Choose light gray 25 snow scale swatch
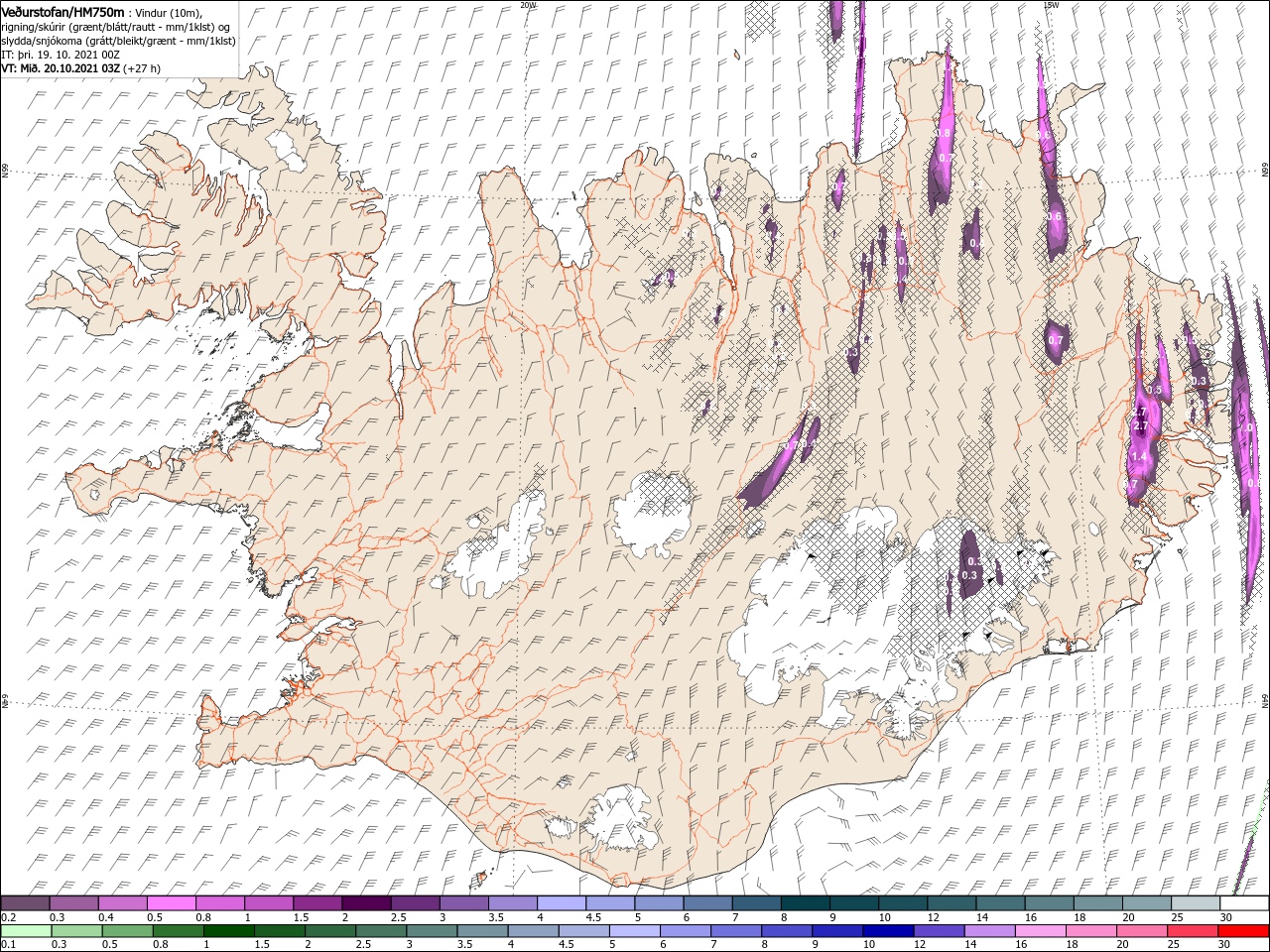 click(1196, 903)
